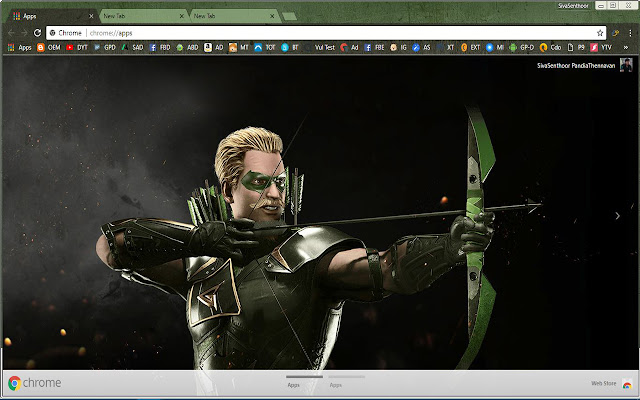Screen dimensions: 640x400
Task: Open the GPD bookmark
Action: (x=105, y=47)
